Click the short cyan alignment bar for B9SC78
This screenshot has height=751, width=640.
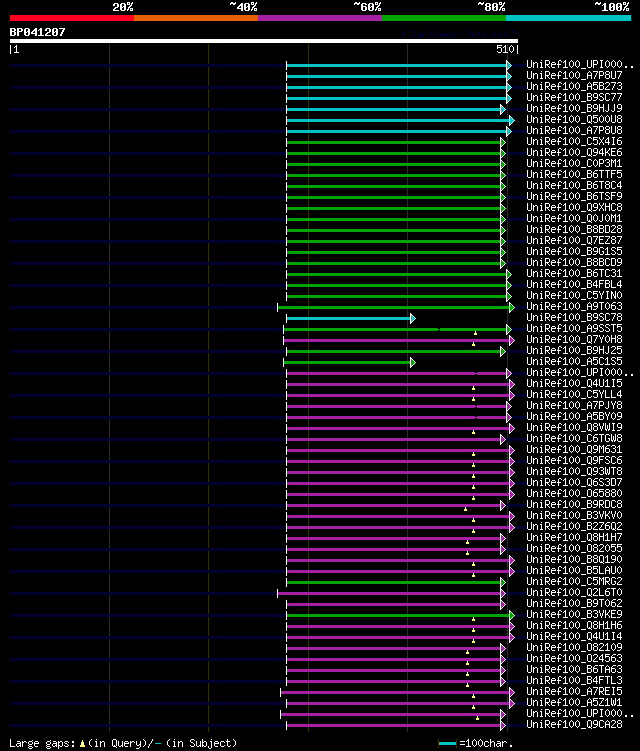click(x=350, y=319)
